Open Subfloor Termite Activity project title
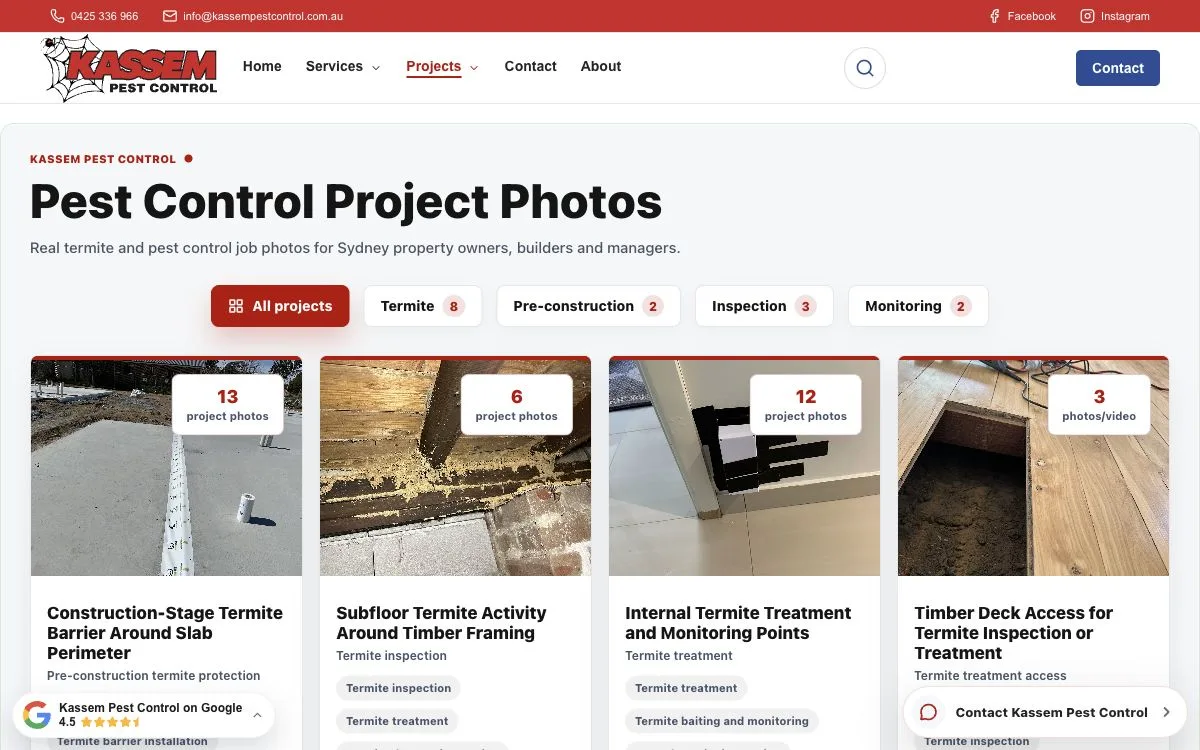This screenshot has width=1200, height=750. 441,623
